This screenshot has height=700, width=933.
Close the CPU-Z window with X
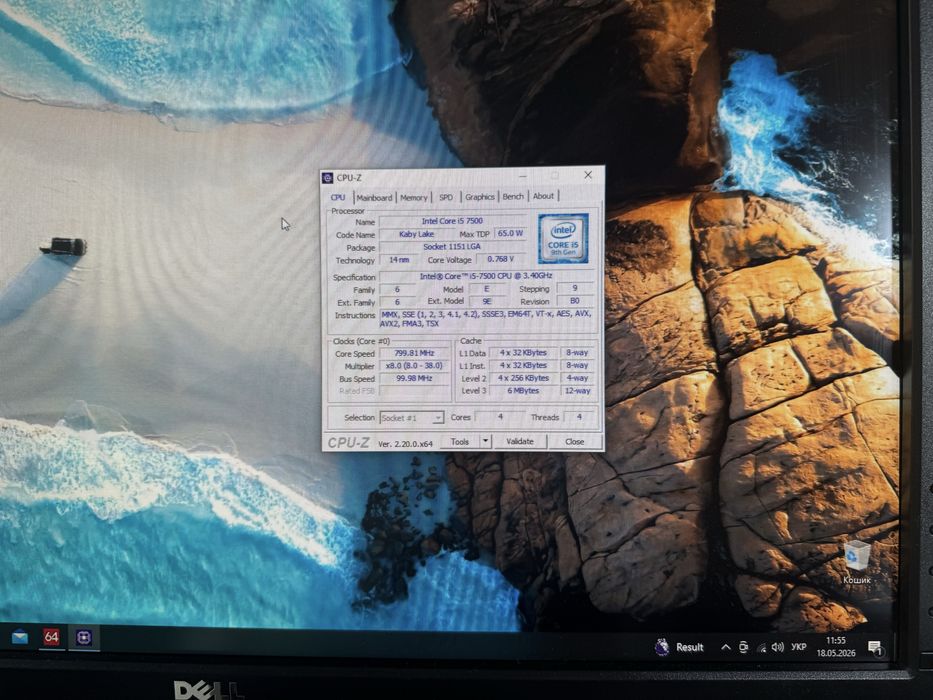[x=588, y=175]
